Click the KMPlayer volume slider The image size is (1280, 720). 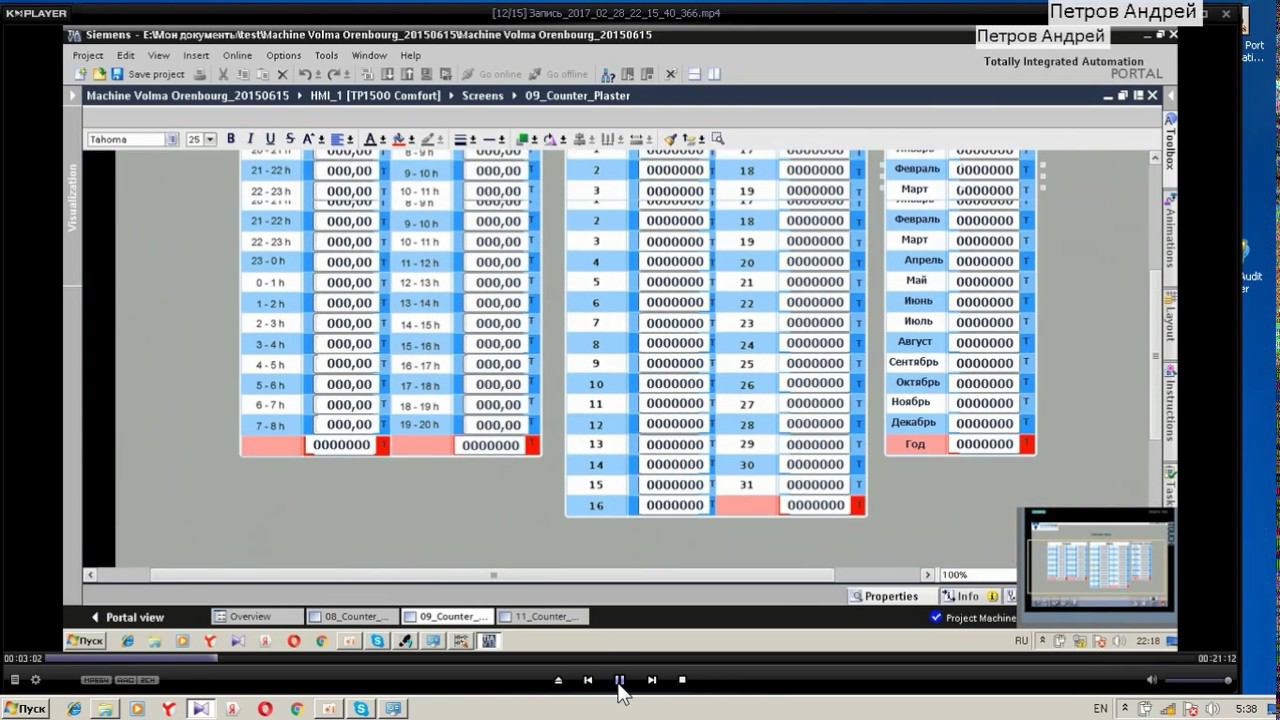[x=1197, y=680]
